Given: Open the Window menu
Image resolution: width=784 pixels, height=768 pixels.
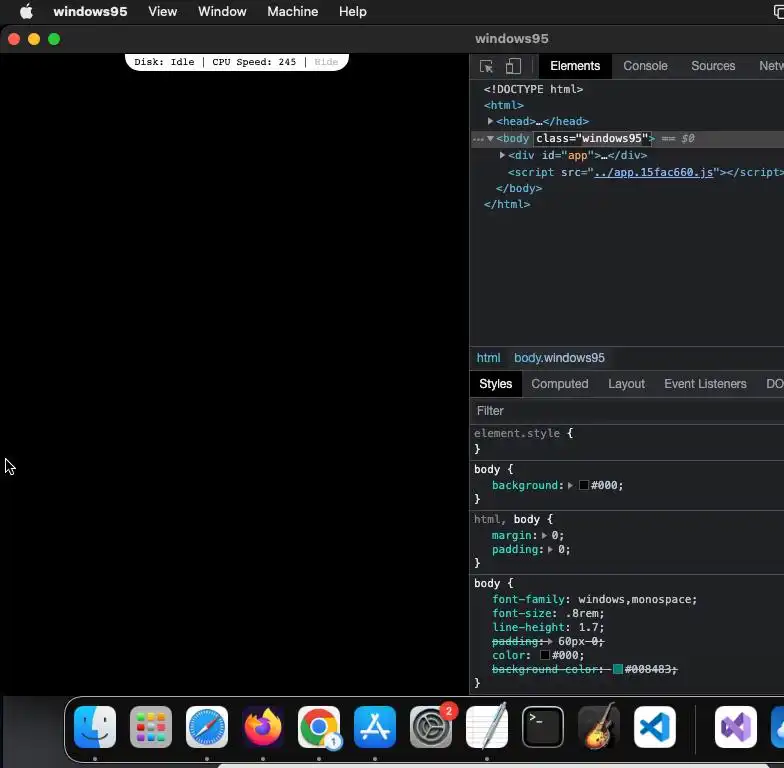Looking at the screenshot, I should 222,12.
